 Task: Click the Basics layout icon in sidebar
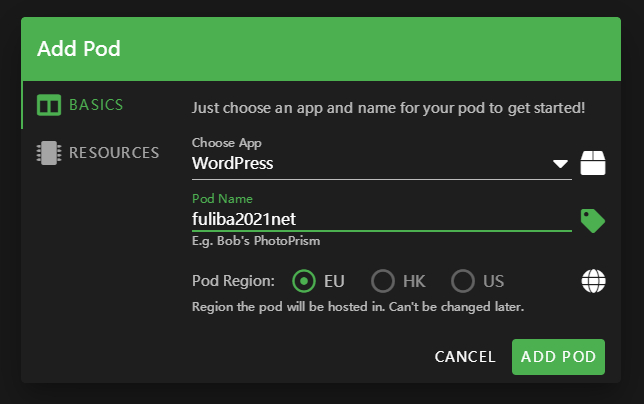point(49,105)
